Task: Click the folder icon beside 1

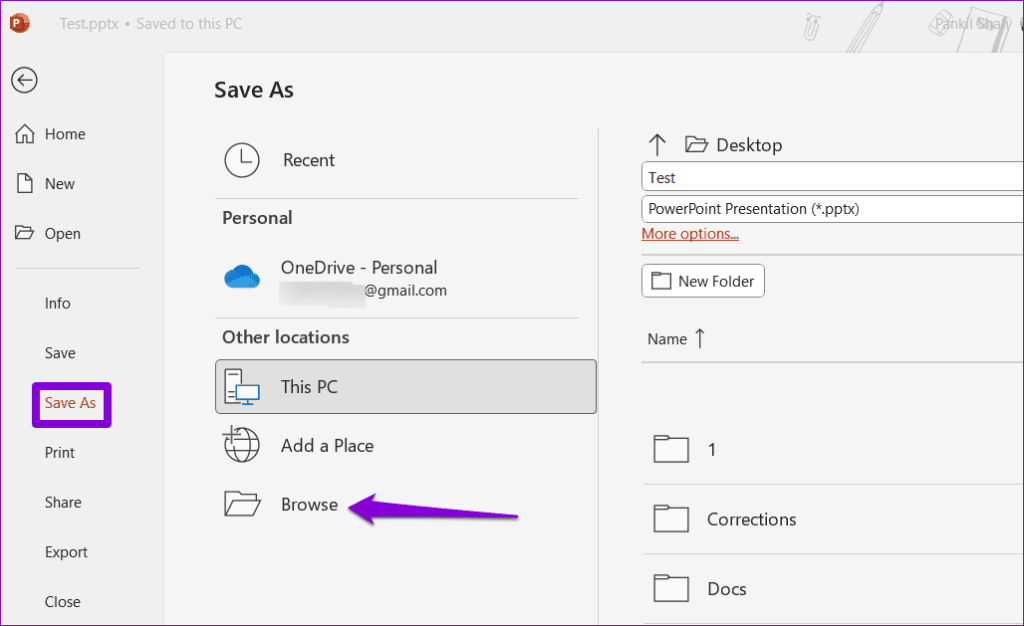Action: click(x=671, y=449)
